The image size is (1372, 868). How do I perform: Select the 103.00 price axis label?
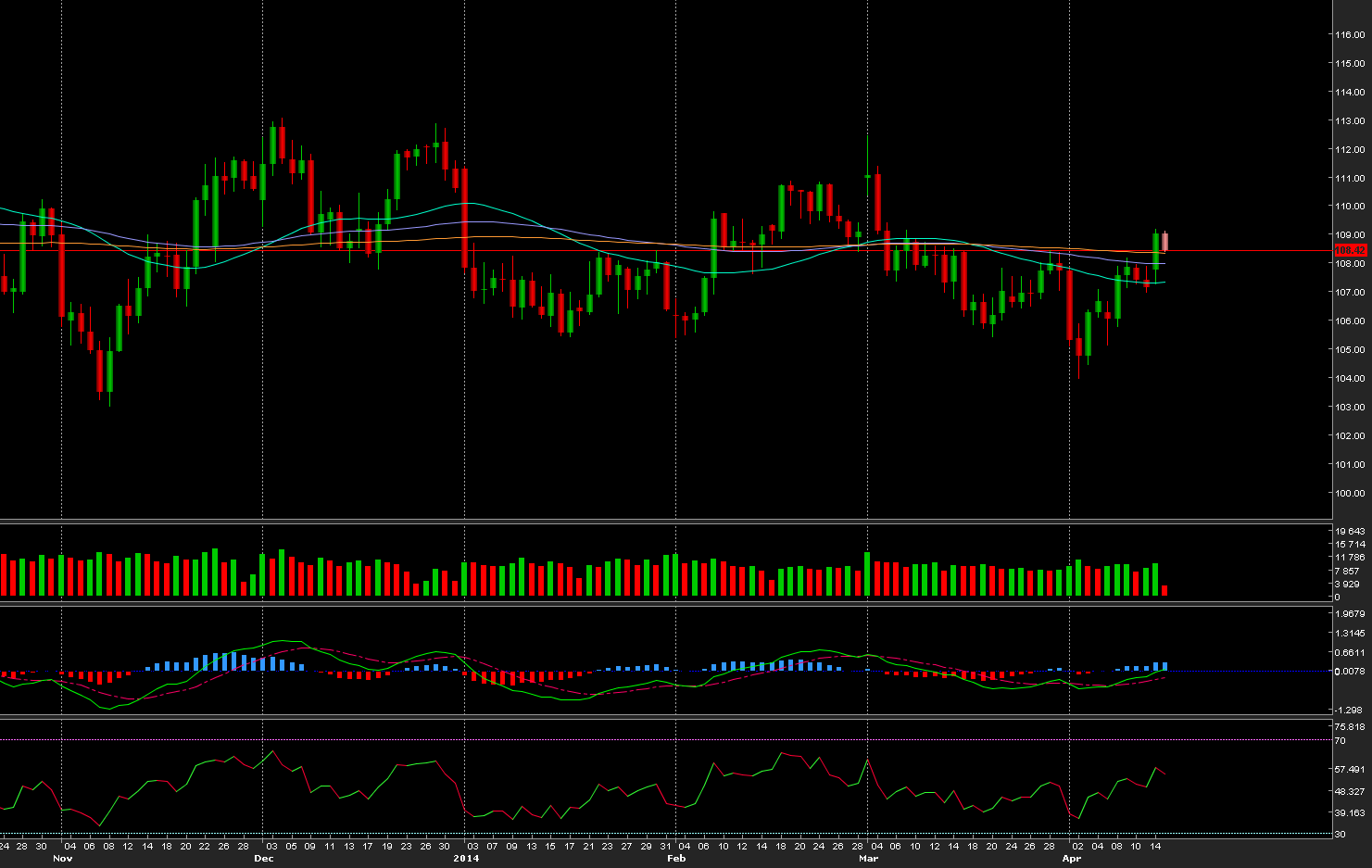point(1350,407)
